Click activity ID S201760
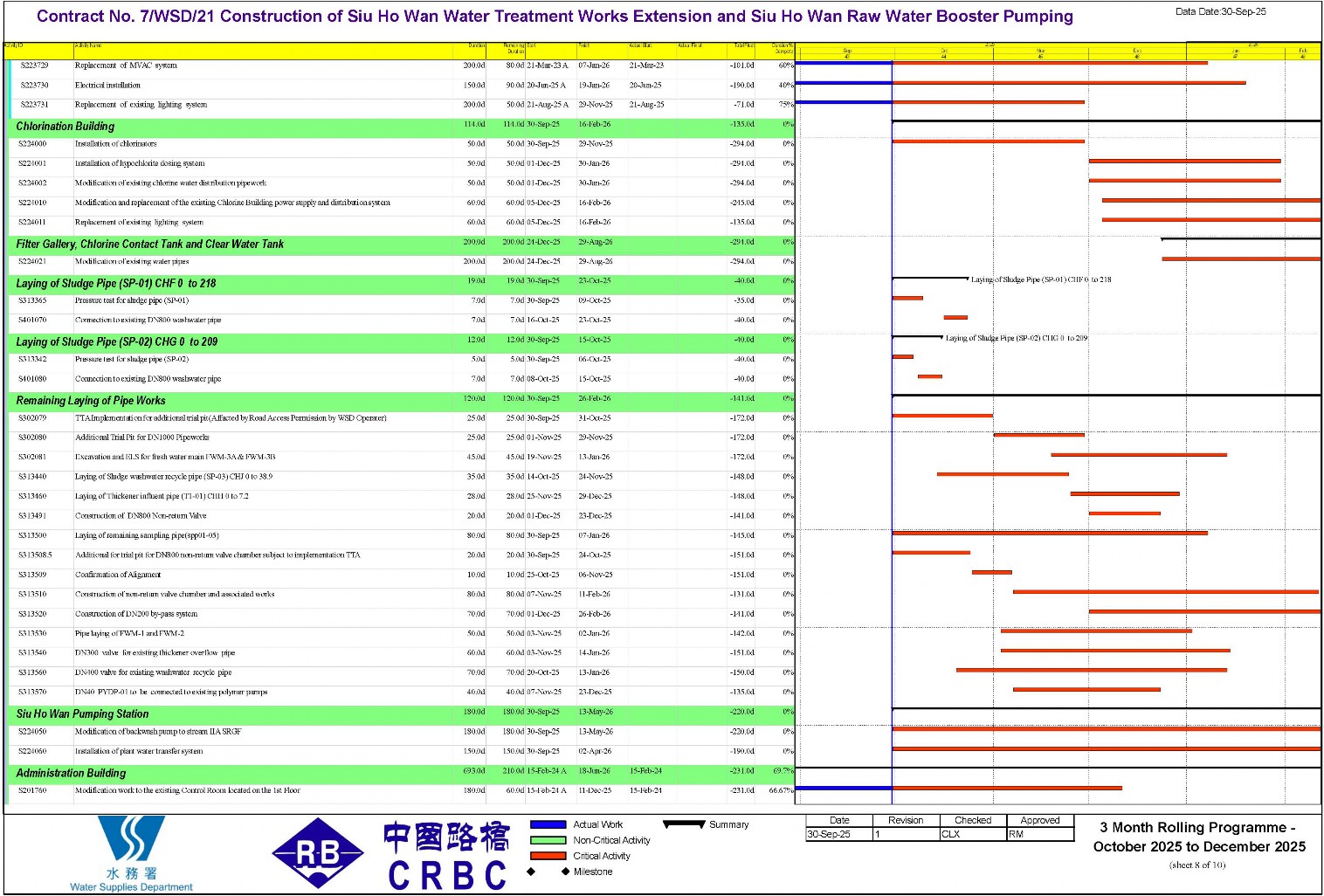Viewport: 1324px width, 896px height. click(32, 790)
